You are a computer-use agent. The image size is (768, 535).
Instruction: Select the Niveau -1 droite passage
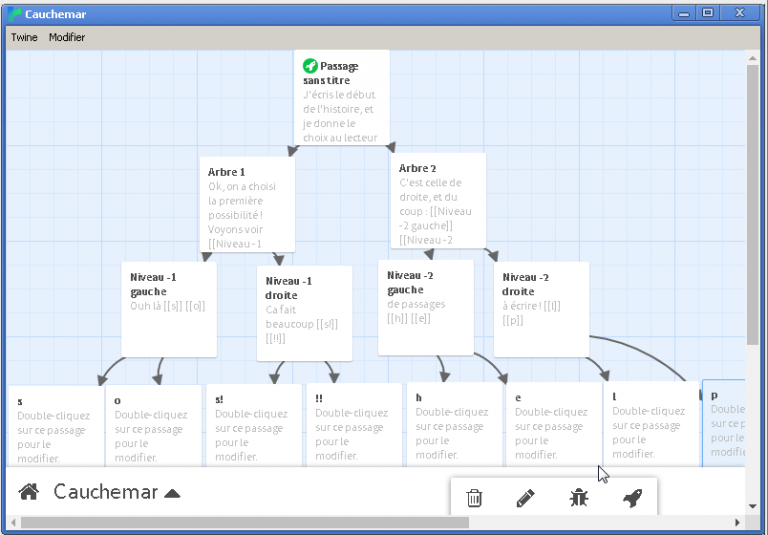(x=305, y=314)
